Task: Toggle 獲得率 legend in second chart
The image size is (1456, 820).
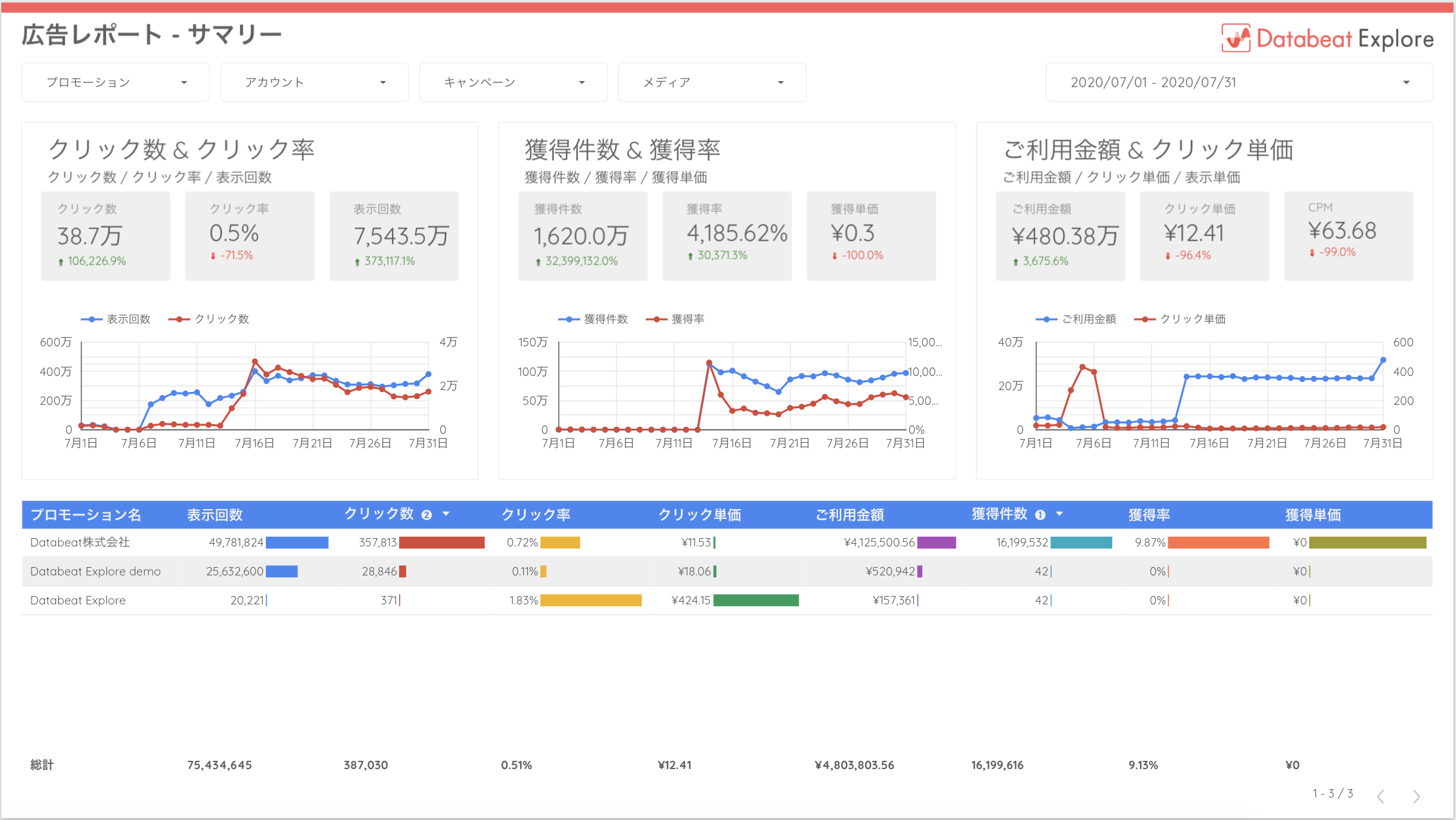Action: [675, 319]
